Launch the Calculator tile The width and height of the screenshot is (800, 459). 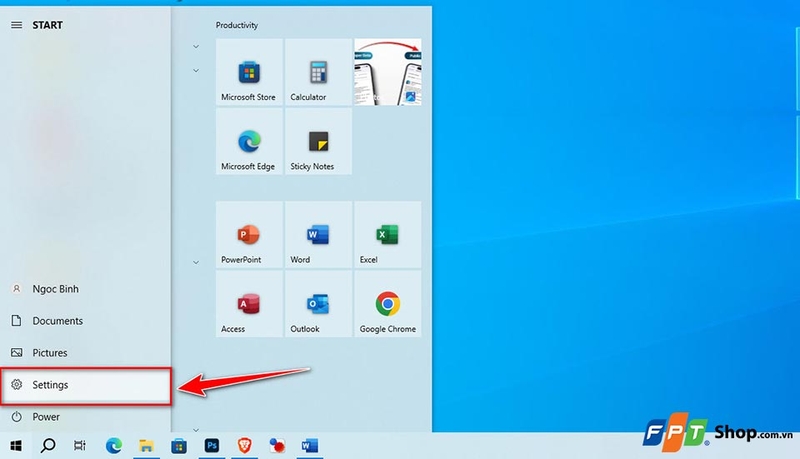[318, 72]
